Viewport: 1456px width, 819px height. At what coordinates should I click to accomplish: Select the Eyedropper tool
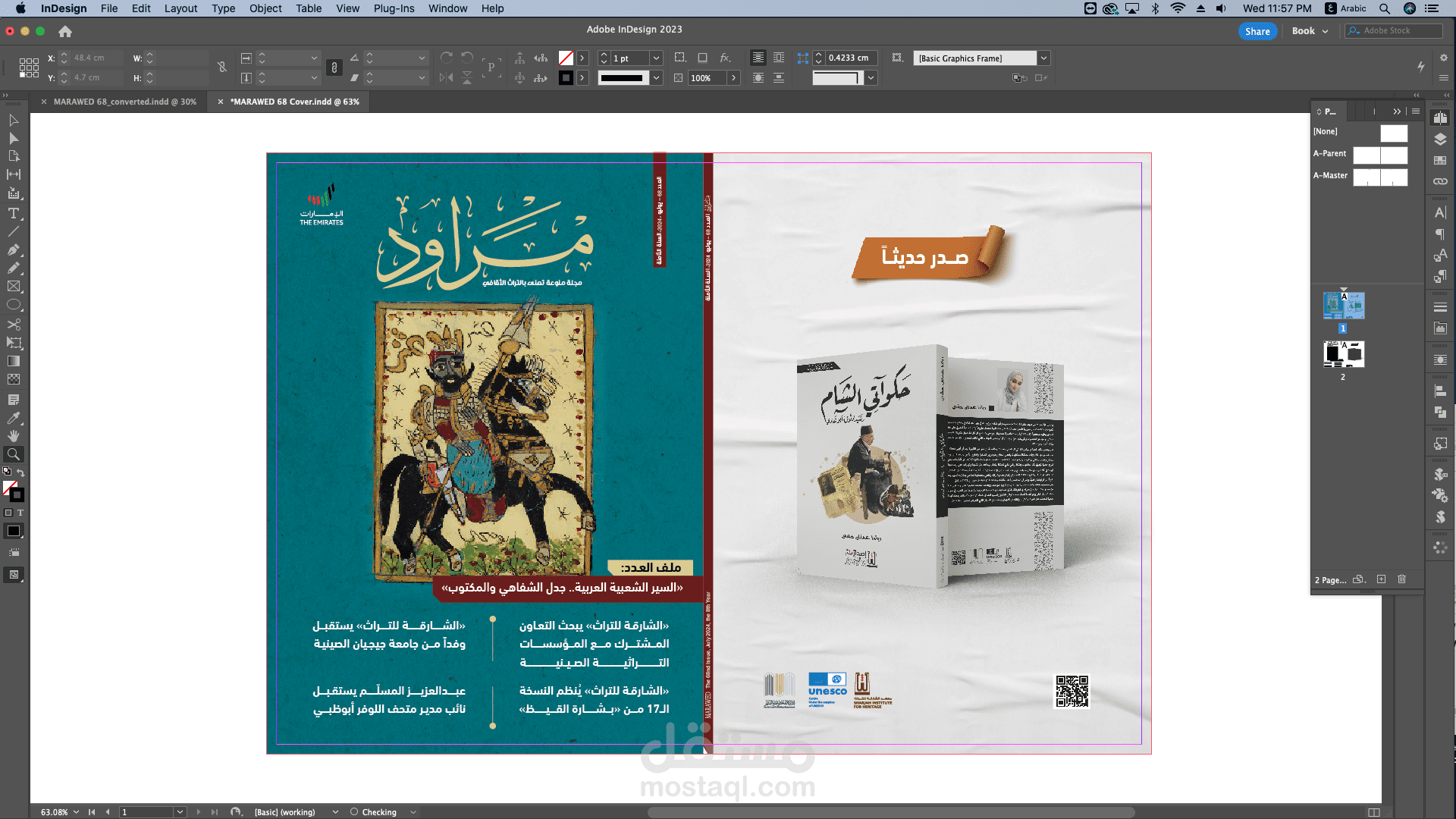coord(14,418)
